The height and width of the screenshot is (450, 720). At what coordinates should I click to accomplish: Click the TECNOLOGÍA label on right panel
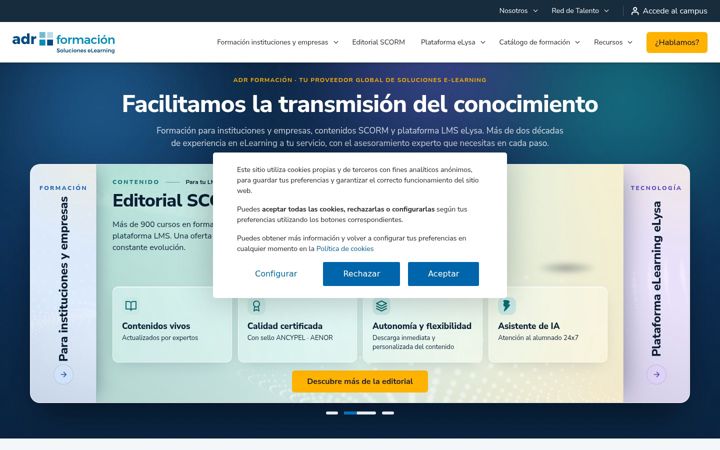(656, 188)
